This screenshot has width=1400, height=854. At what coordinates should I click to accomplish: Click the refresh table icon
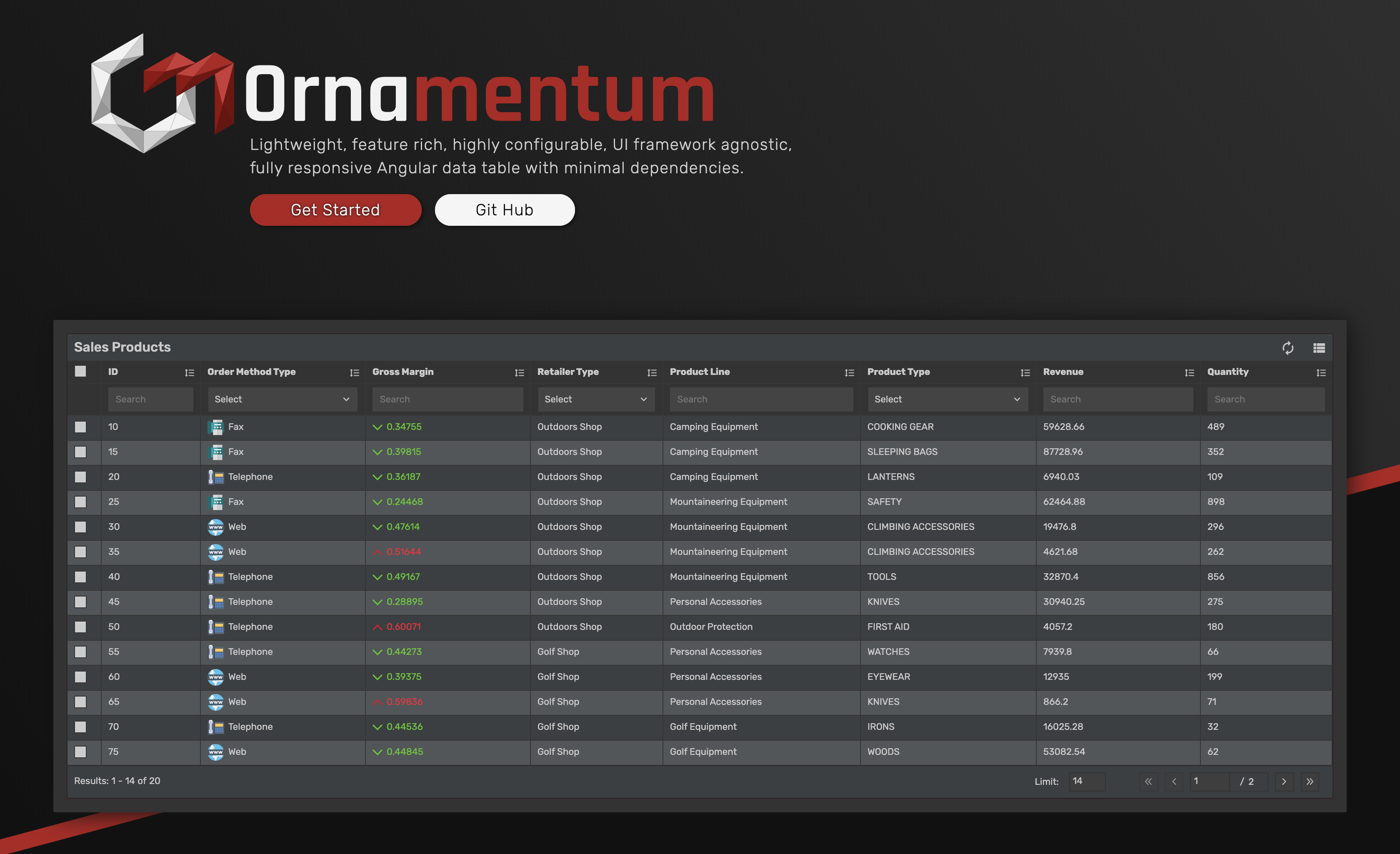1287,348
